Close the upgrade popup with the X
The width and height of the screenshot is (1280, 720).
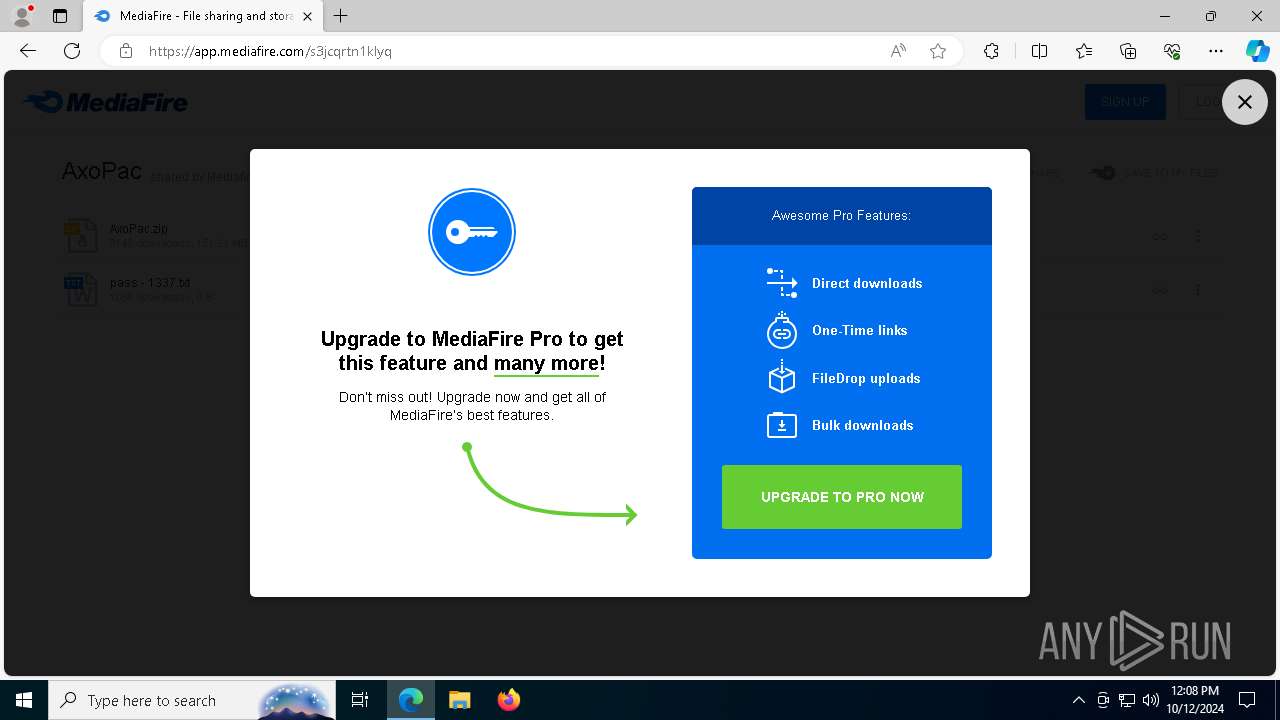(1245, 102)
